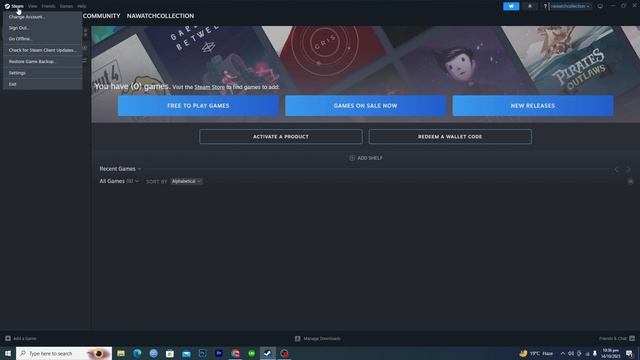Switch to the NAWATCHCOLLECTION tab
The image size is (640, 360).
[160, 16]
